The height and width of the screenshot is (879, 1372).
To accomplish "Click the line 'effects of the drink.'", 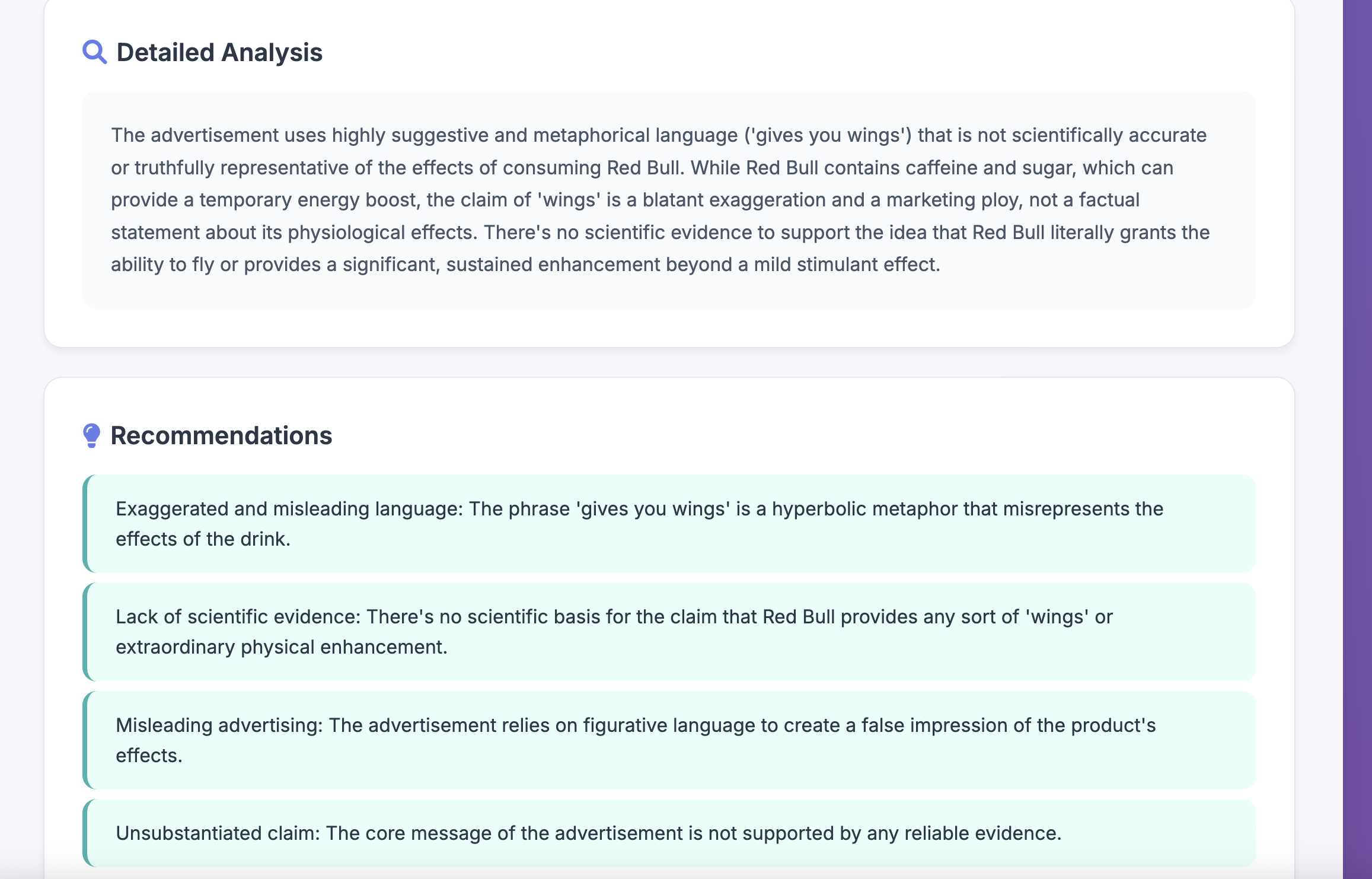I will pyautogui.click(x=203, y=539).
